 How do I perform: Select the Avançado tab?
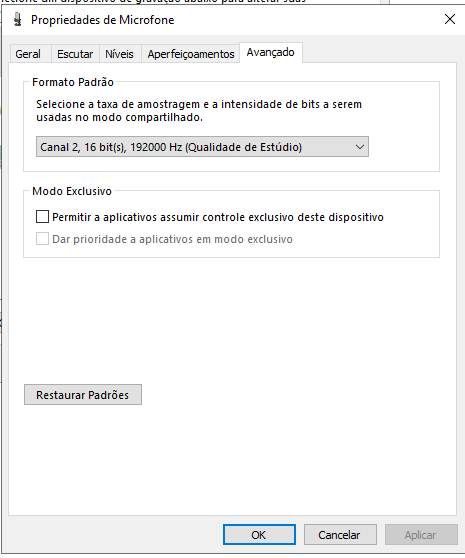click(271, 52)
